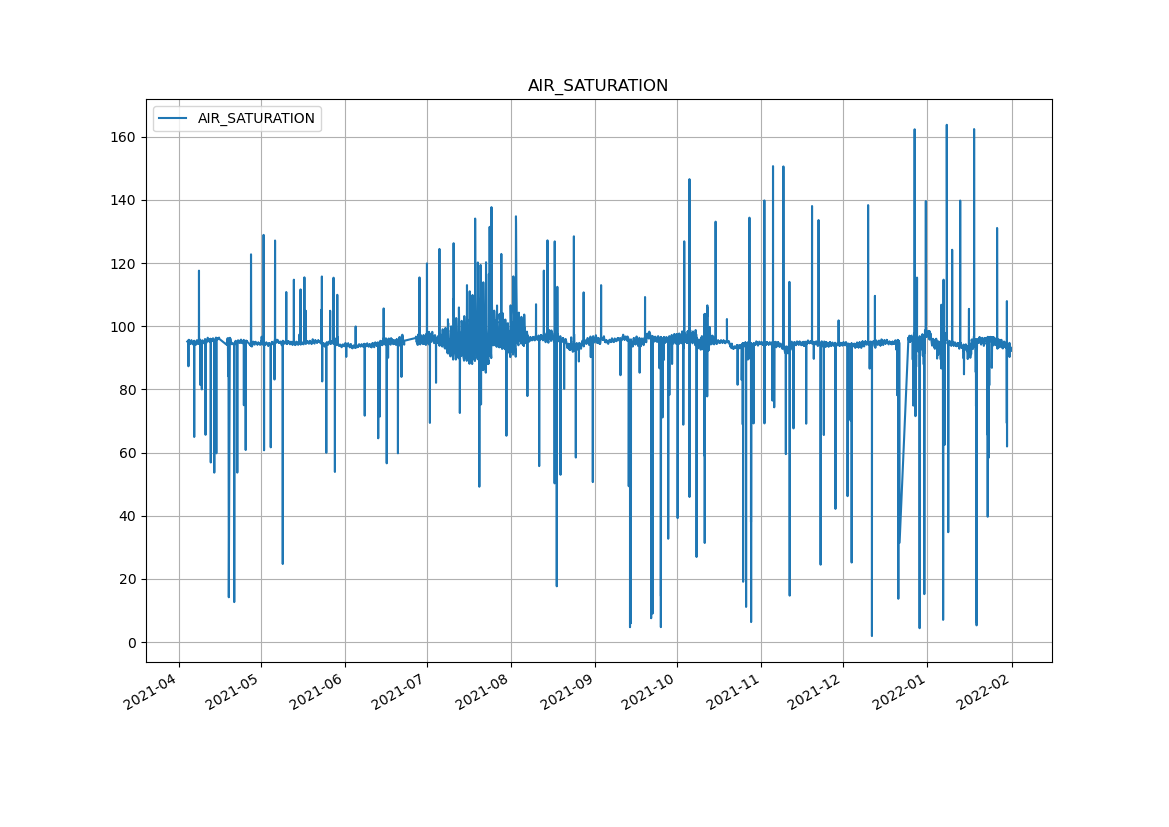Screen dimensions: 1169x827
Task: Click the AIR_SATURATION chart title
Action: (597, 86)
